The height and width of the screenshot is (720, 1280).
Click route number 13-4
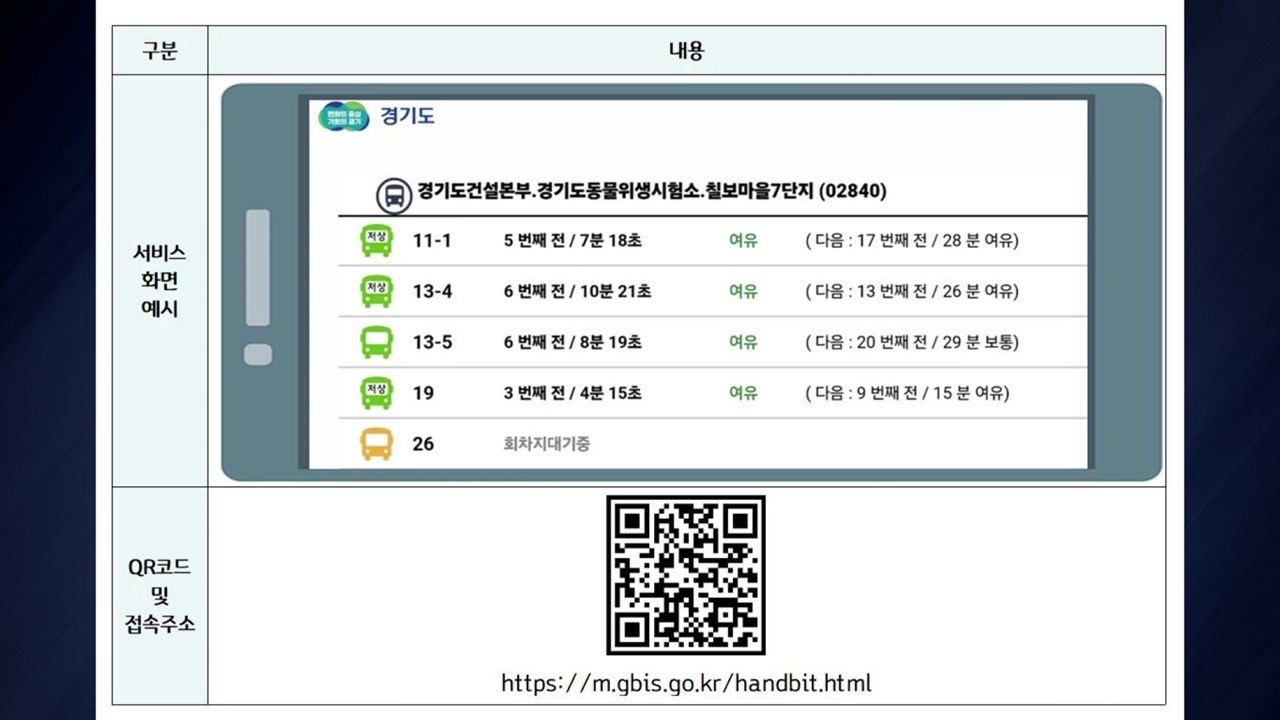click(x=433, y=292)
